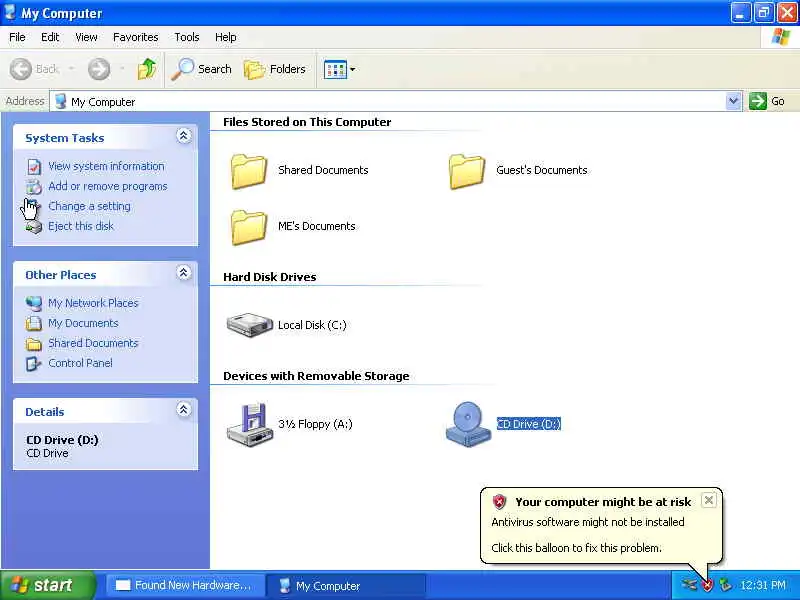This screenshot has width=800, height=600.
Task: Click My Computer taskbar button
Action: point(346,586)
